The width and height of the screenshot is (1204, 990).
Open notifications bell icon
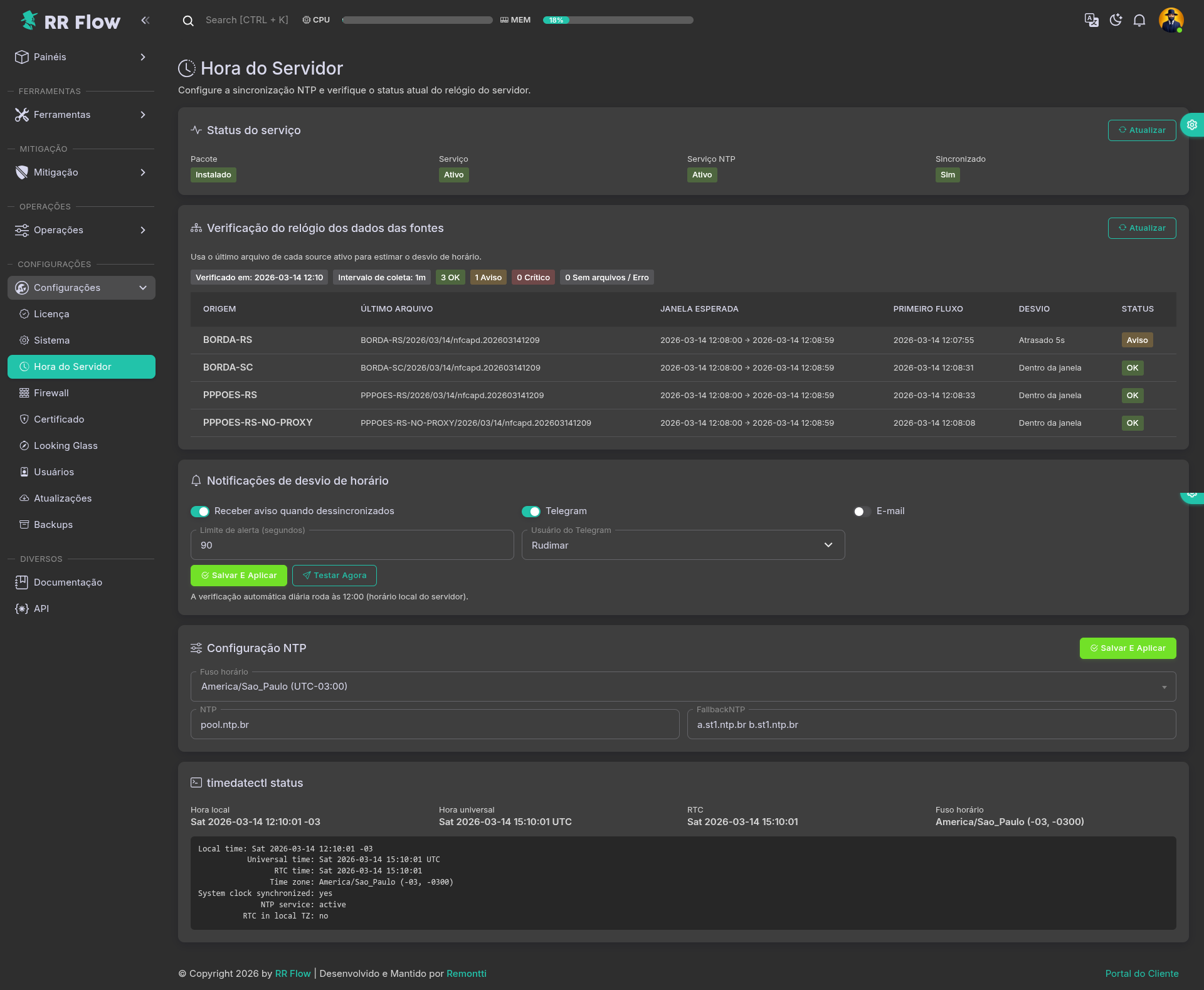[1139, 20]
